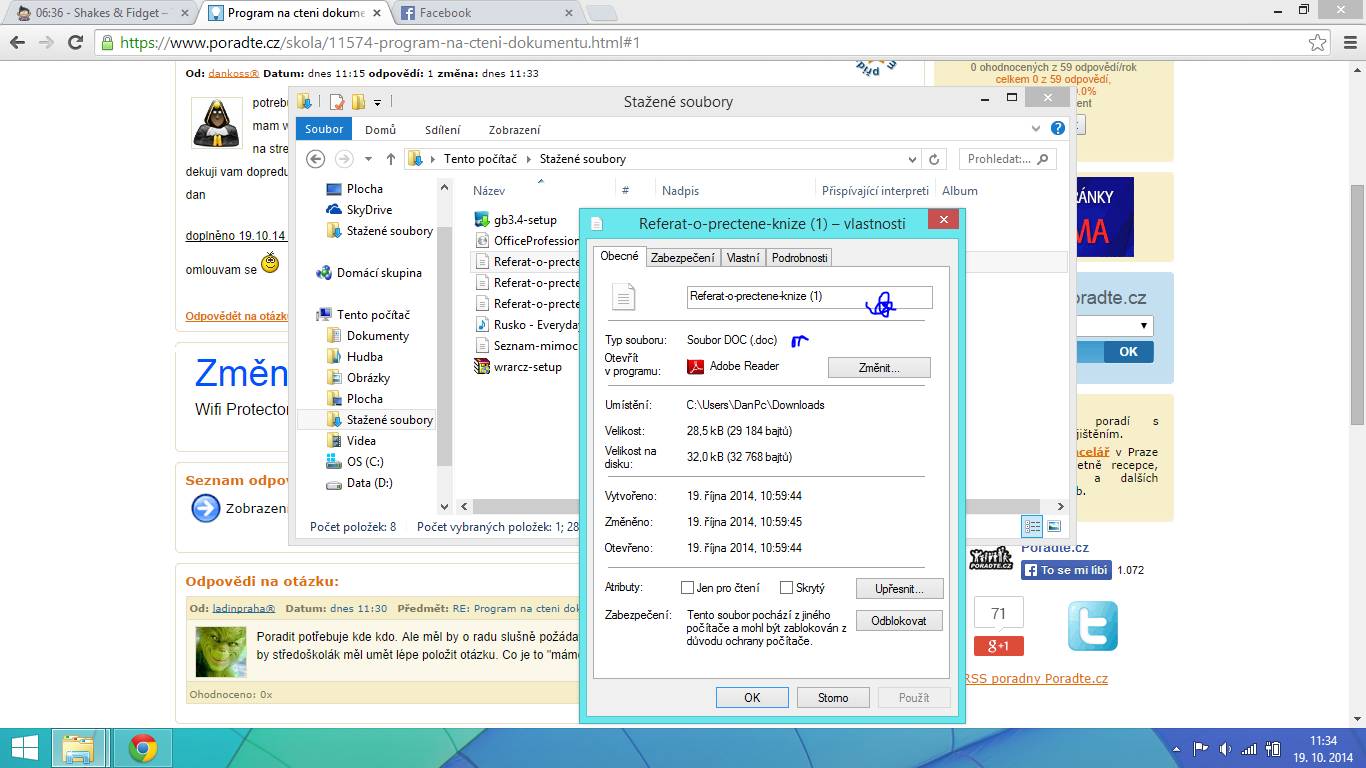Click the Properties quick access toolbar icon
Image resolution: width=1366 pixels, height=768 pixels.
click(x=337, y=102)
